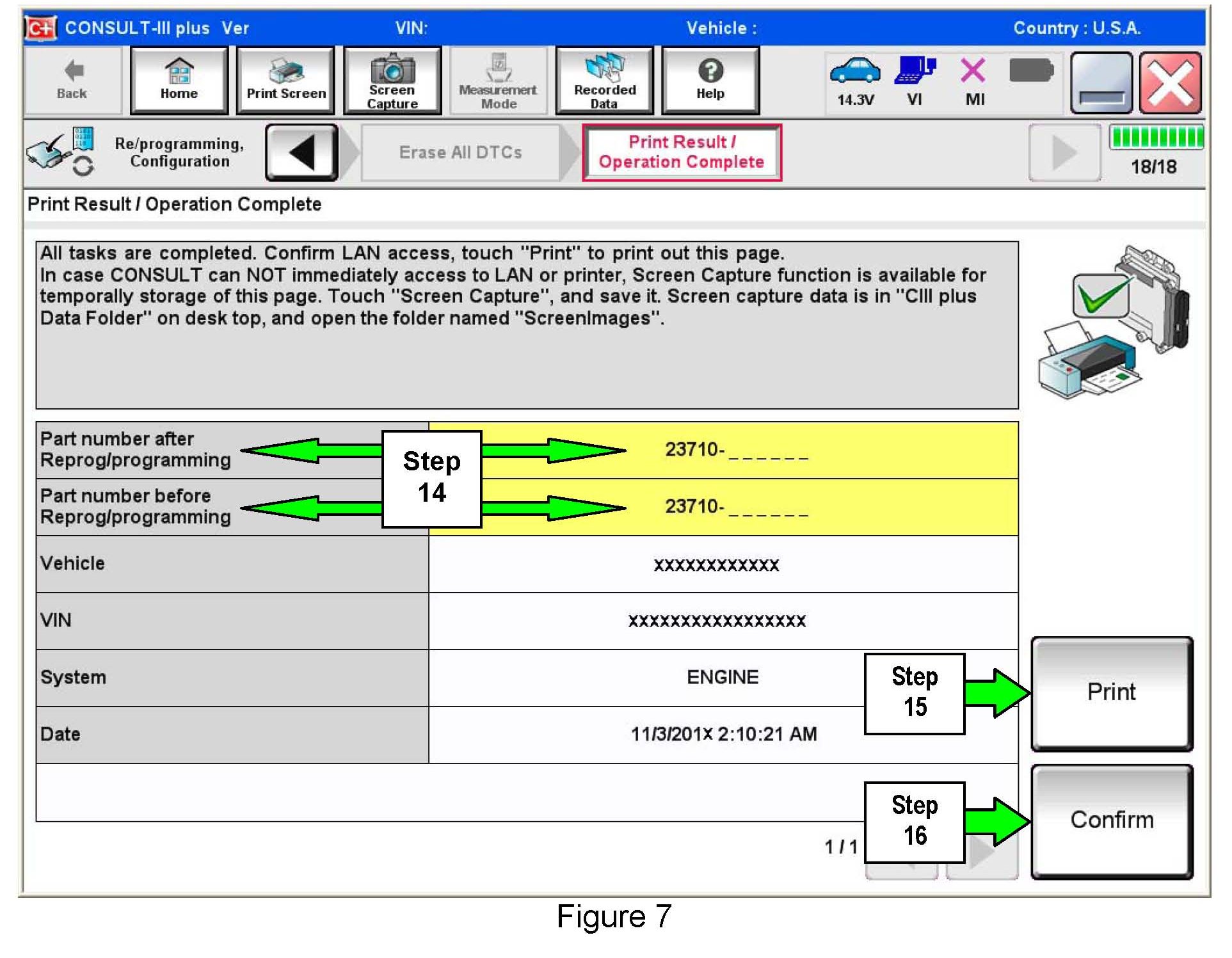Click the part number after reprogramming field
This screenshot has height=958, width=1232.
coord(736,450)
